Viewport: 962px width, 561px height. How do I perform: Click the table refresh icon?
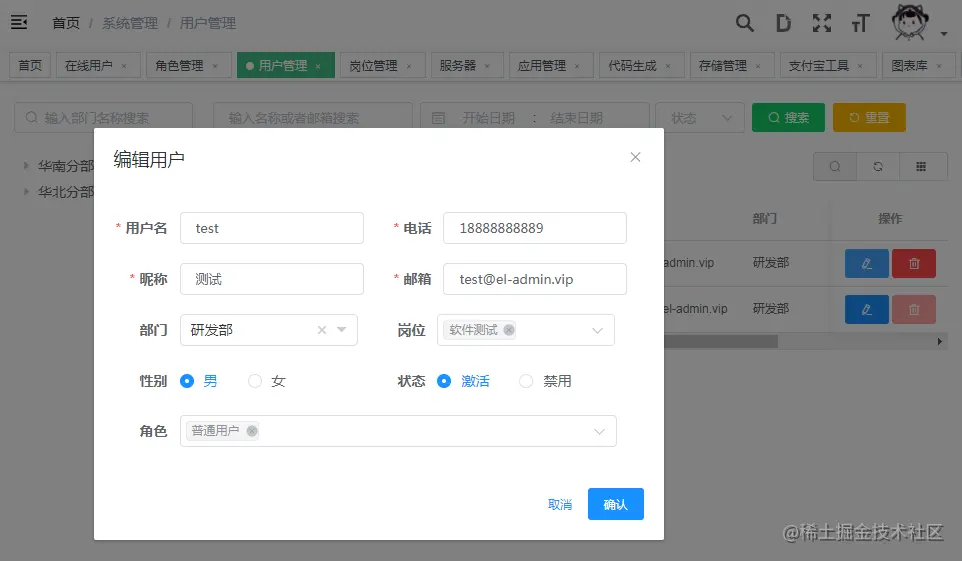pyautogui.click(x=878, y=166)
